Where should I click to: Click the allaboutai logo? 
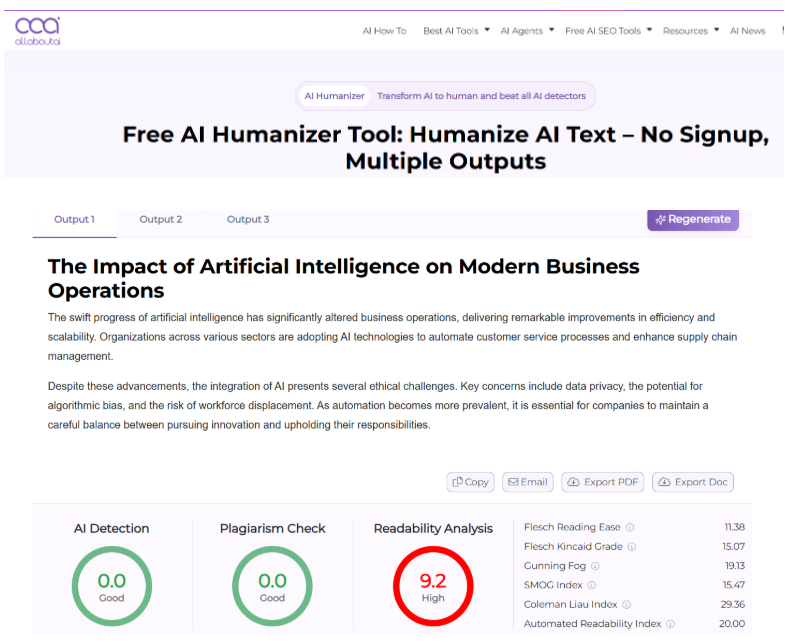coord(38,30)
